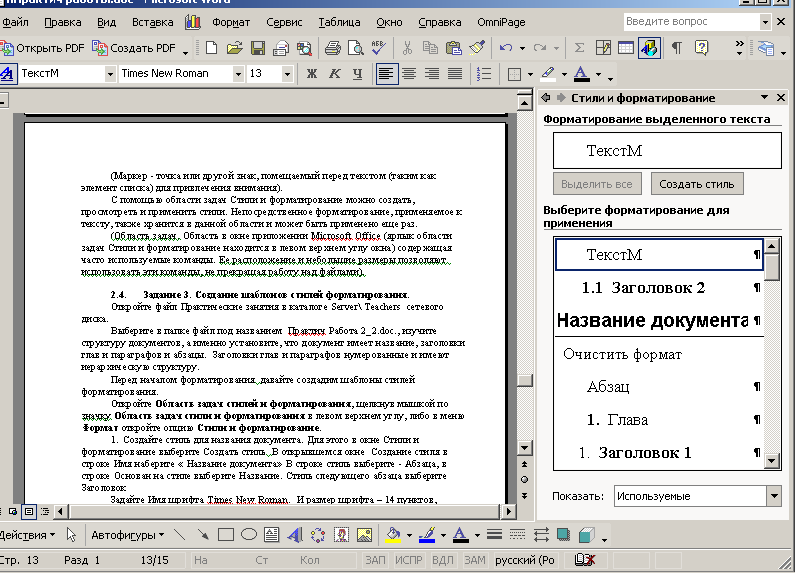
Task: Click the Cut scissors icon
Action: (x=407, y=48)
